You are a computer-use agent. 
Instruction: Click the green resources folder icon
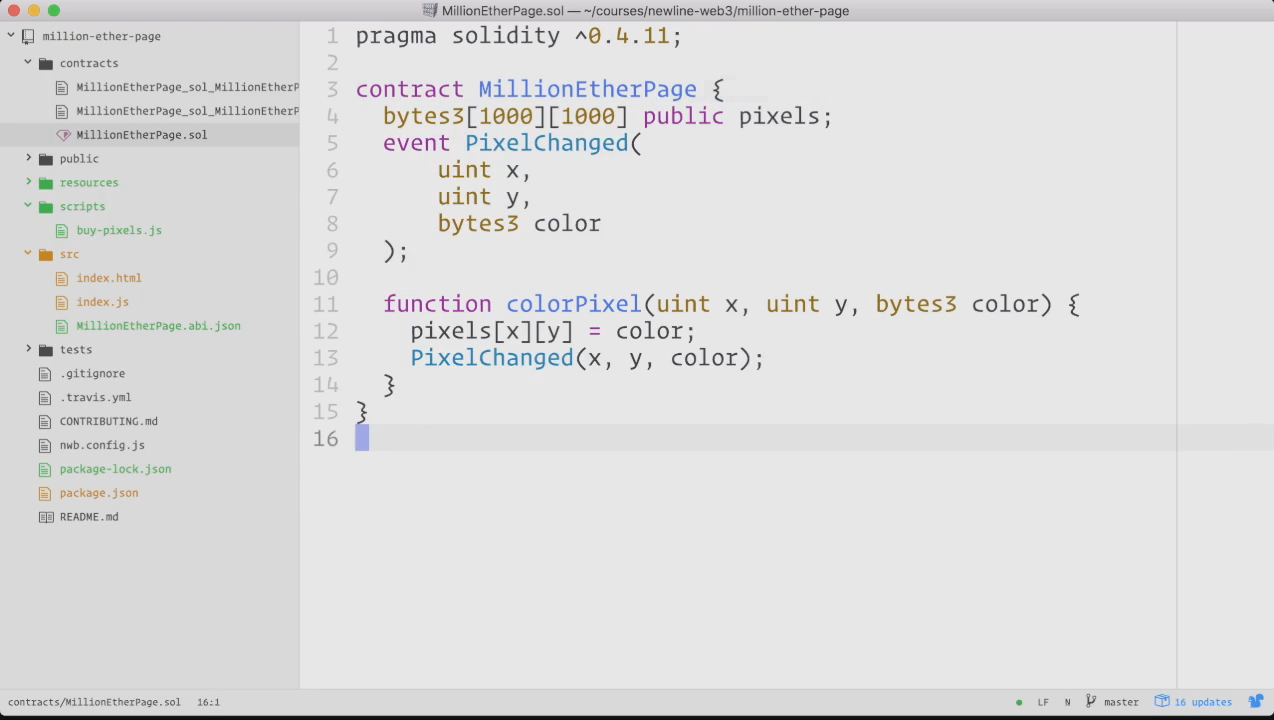(45, 183)
